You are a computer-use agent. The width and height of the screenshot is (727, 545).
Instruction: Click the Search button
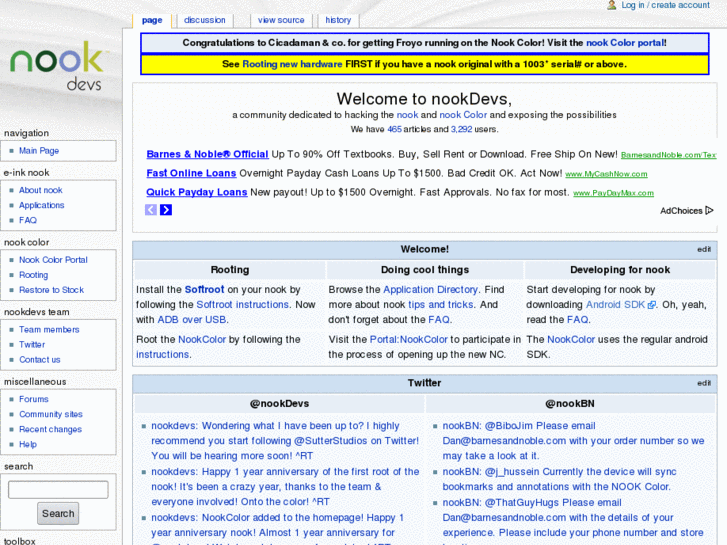tap(58, 513)
